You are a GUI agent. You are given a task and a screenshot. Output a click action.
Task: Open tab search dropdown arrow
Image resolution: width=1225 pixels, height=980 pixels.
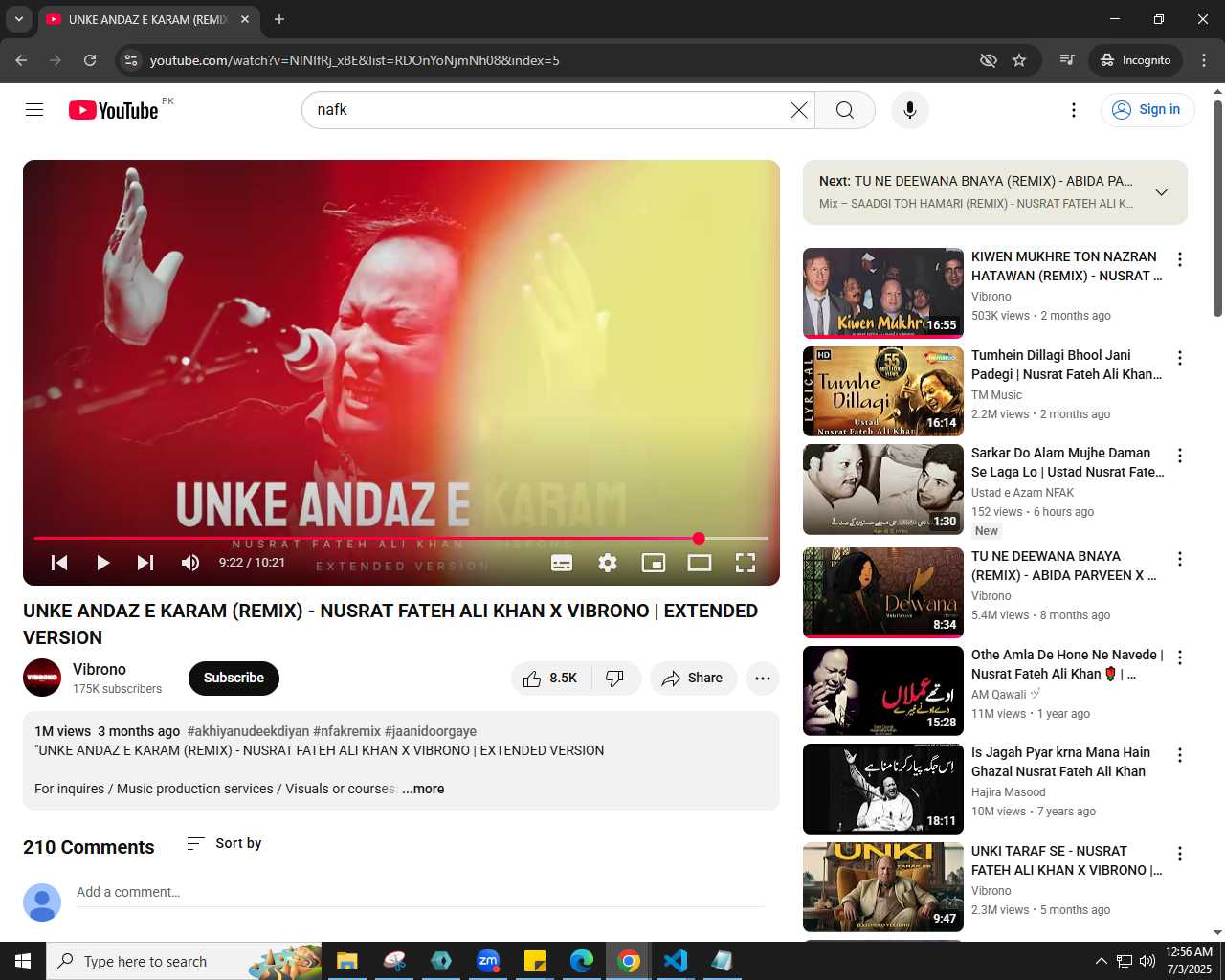click(18, 19)
